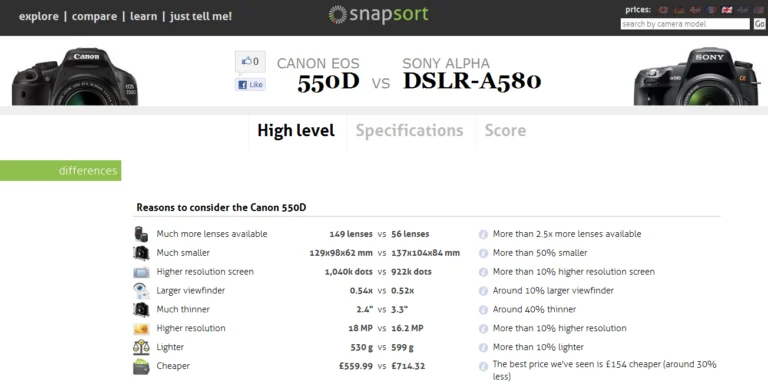Open info icon for 2.5x more lenses available
The width and height of the screenshot is (768, 386).
coord(483,234)
